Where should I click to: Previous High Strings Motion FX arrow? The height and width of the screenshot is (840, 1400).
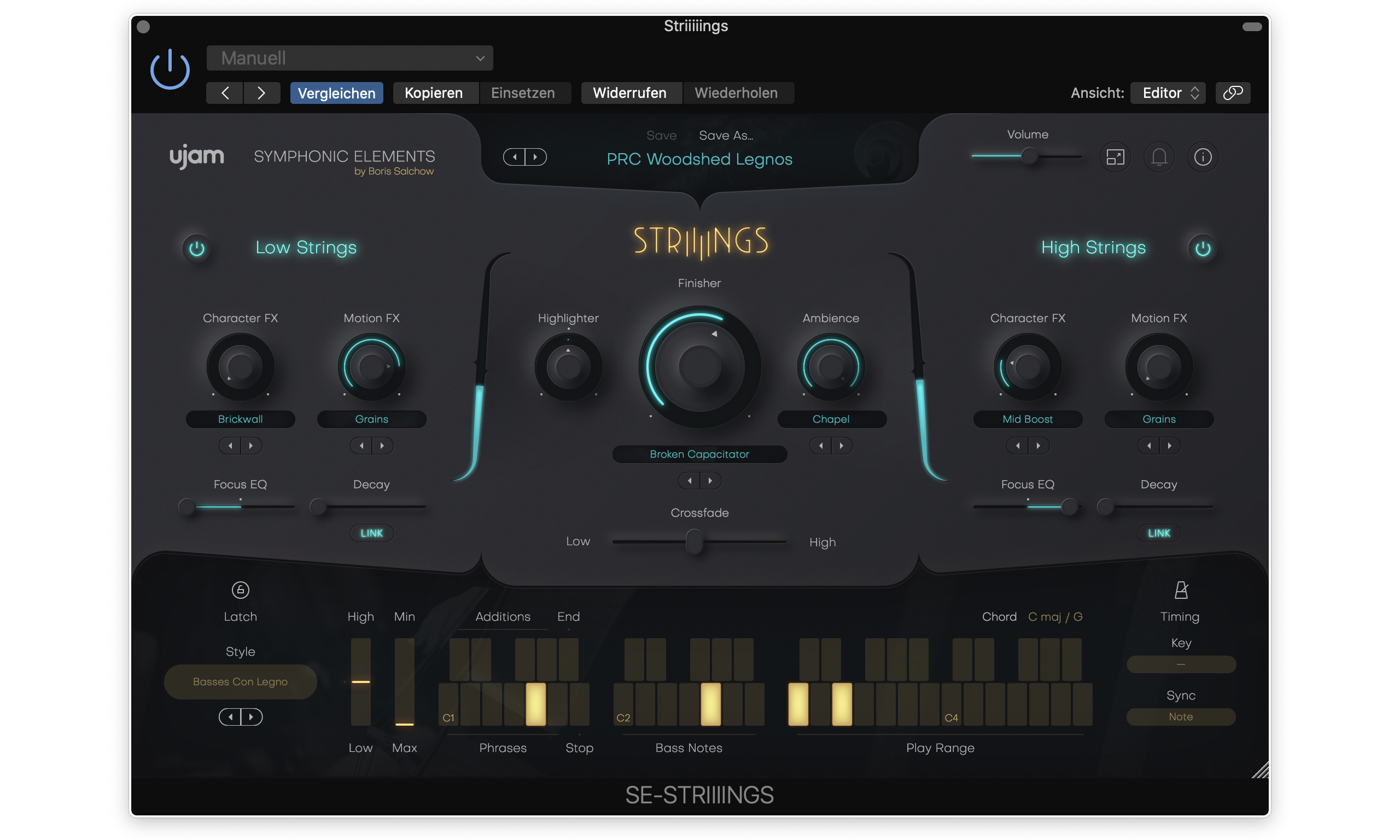[x=1149, y=446]
